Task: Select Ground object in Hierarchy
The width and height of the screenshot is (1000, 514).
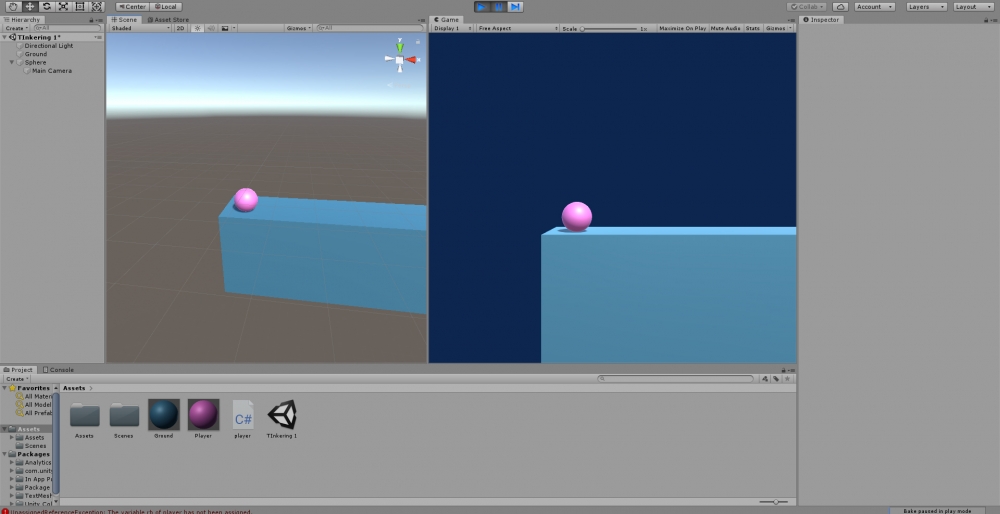Action: click(36, 54)
